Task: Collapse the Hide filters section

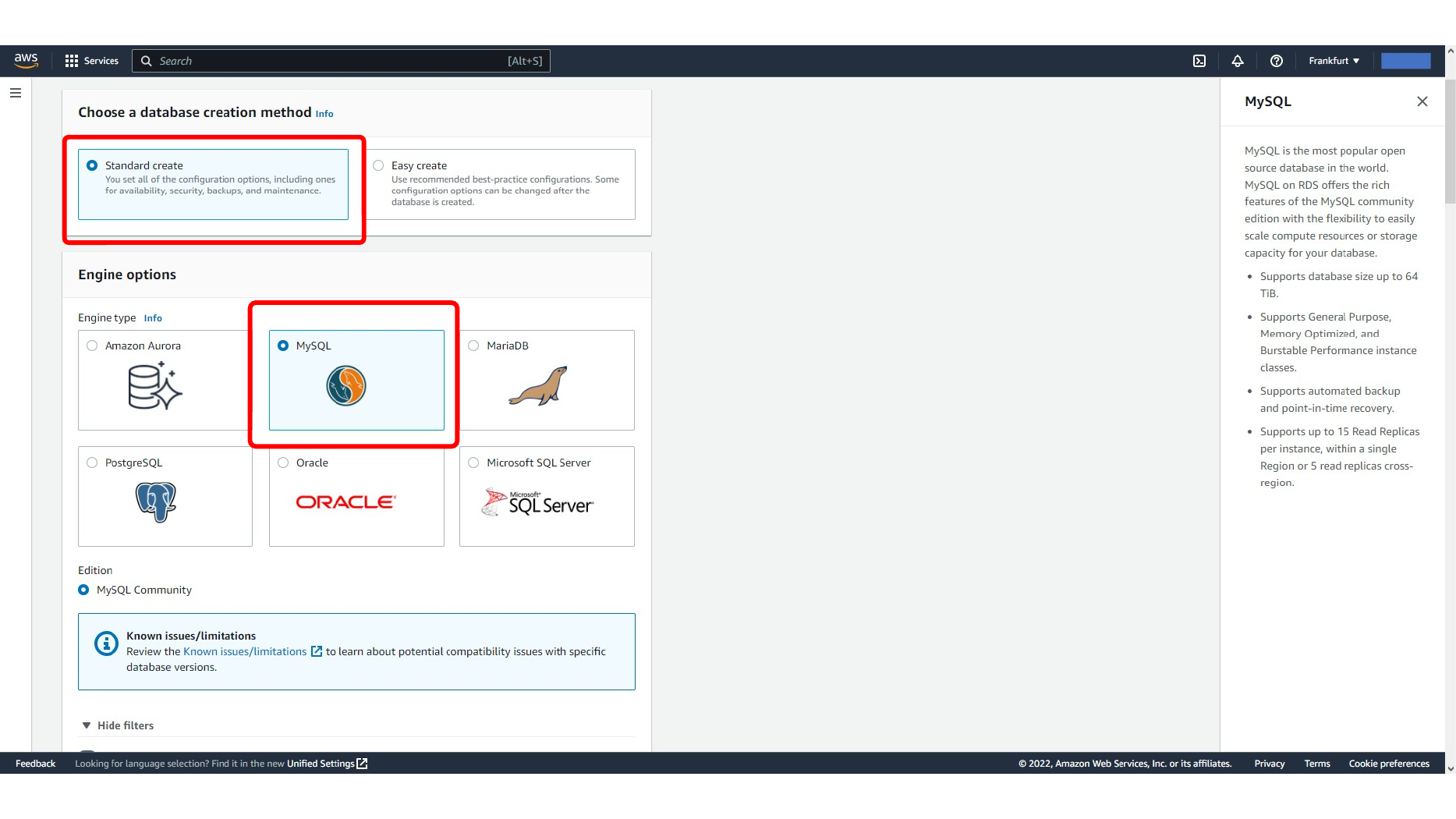Action: [118, 725]
